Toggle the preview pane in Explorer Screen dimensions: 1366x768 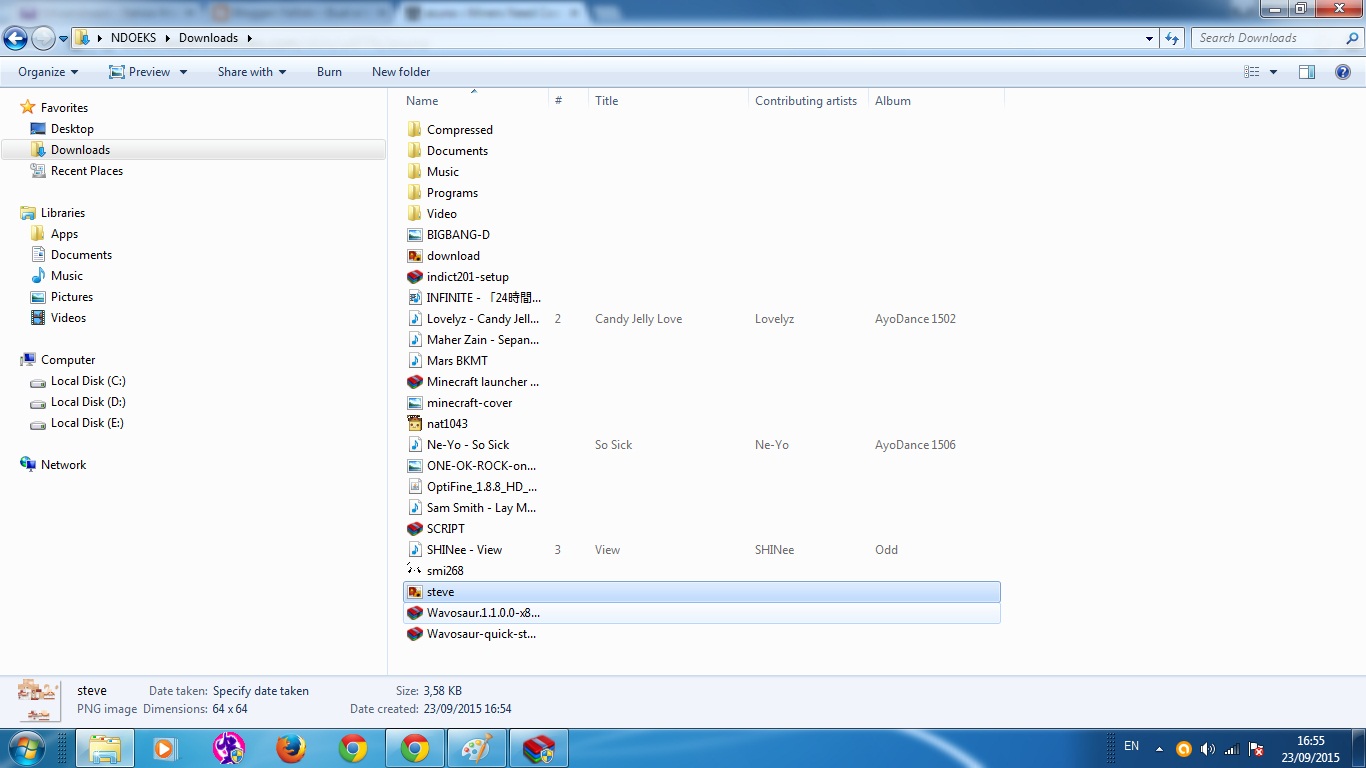(1307, 71)
